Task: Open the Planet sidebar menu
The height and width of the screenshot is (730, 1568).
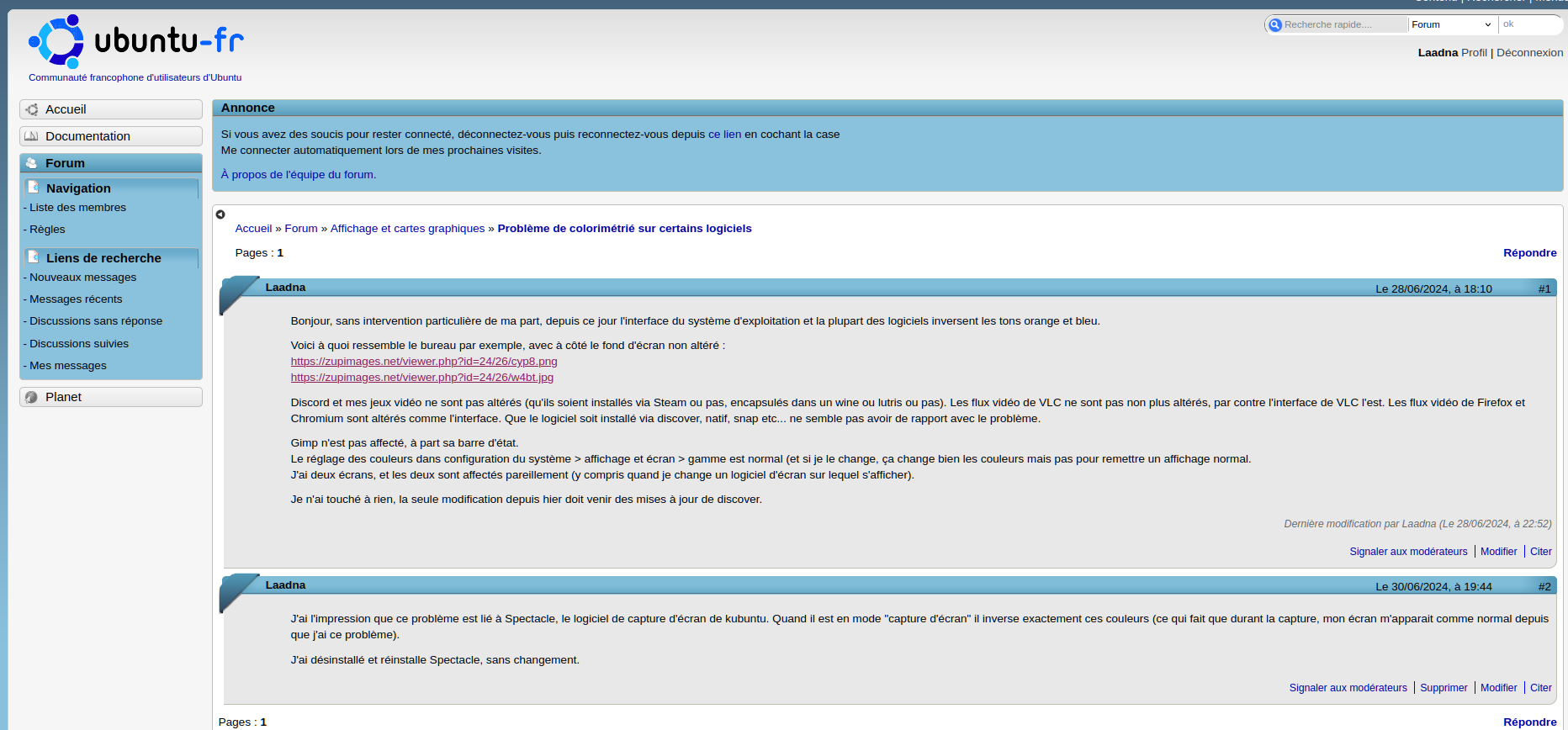Action: (111, 397)
